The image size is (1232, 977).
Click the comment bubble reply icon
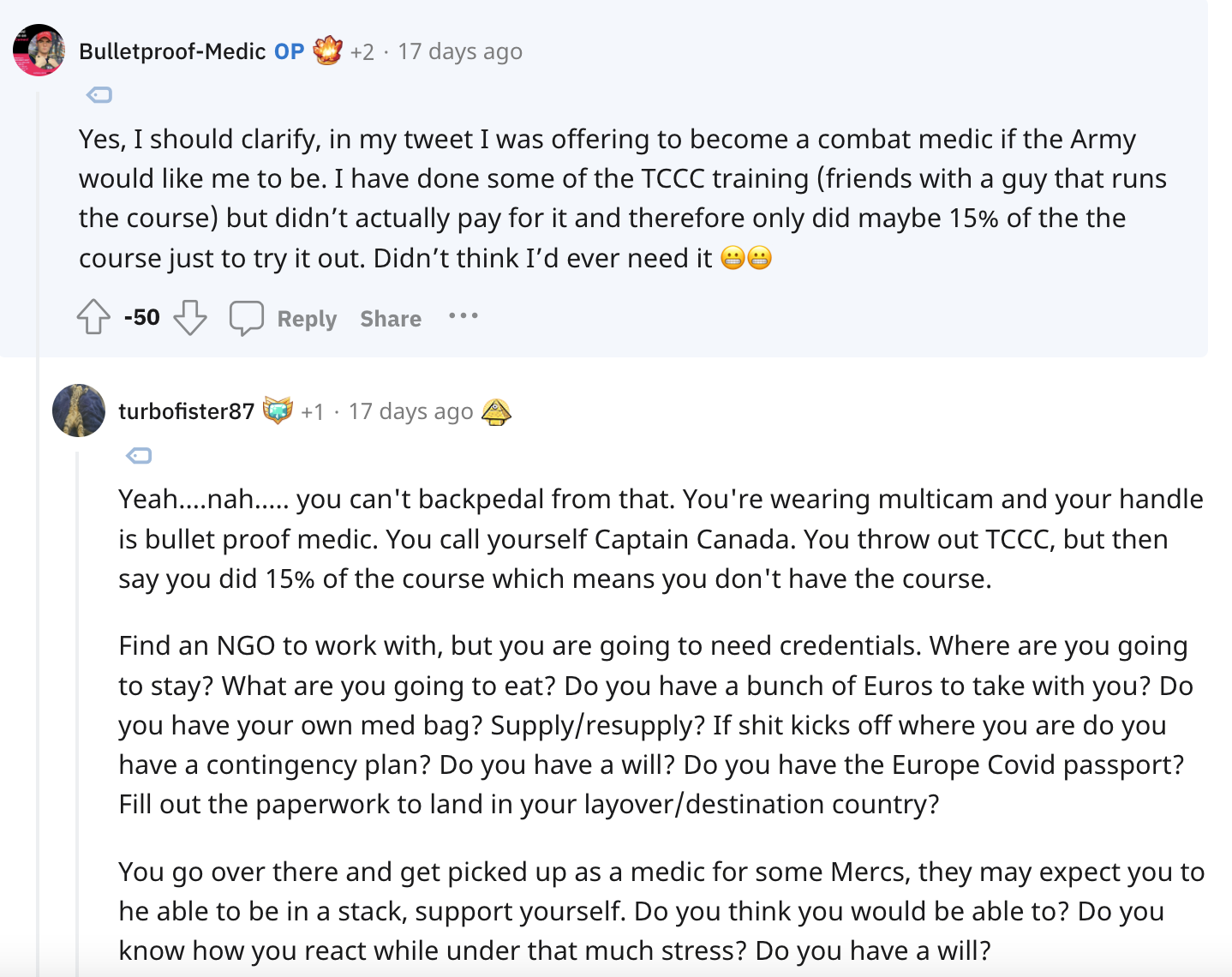click(x=246, y=318)
